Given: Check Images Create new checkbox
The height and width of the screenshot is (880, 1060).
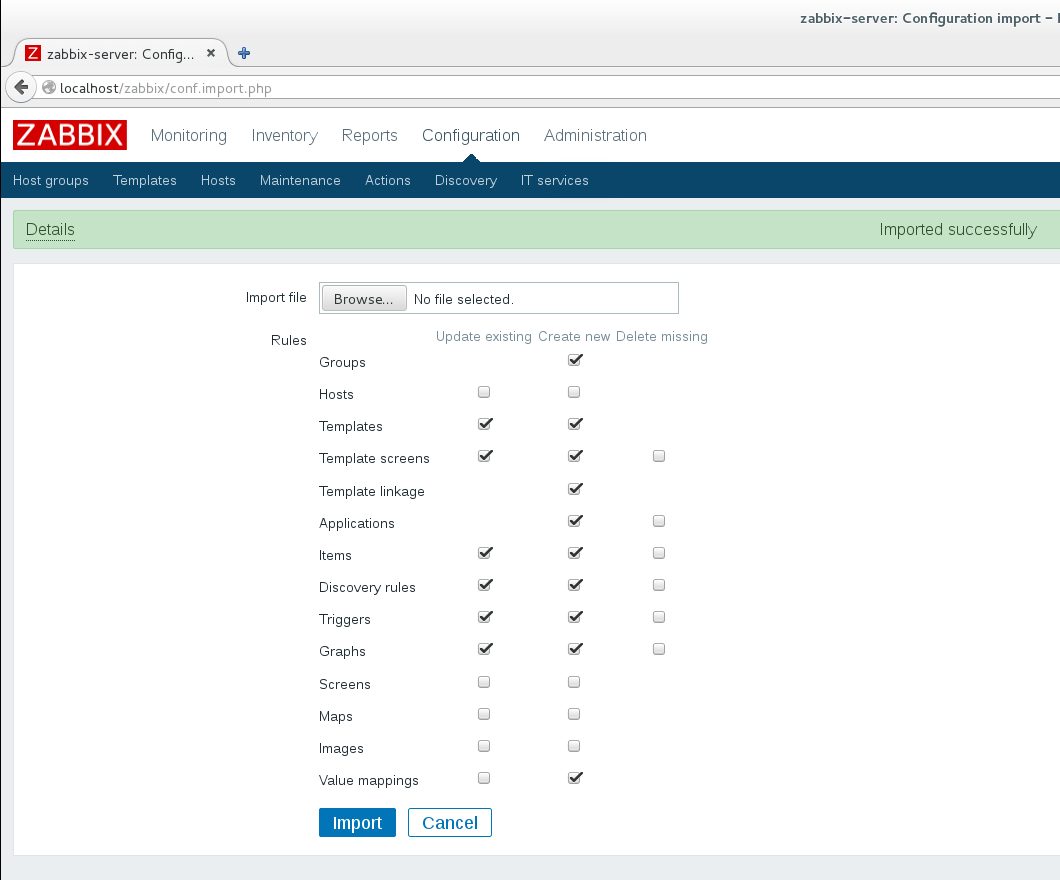Looking at the screenshot, I should click(574, 746).
